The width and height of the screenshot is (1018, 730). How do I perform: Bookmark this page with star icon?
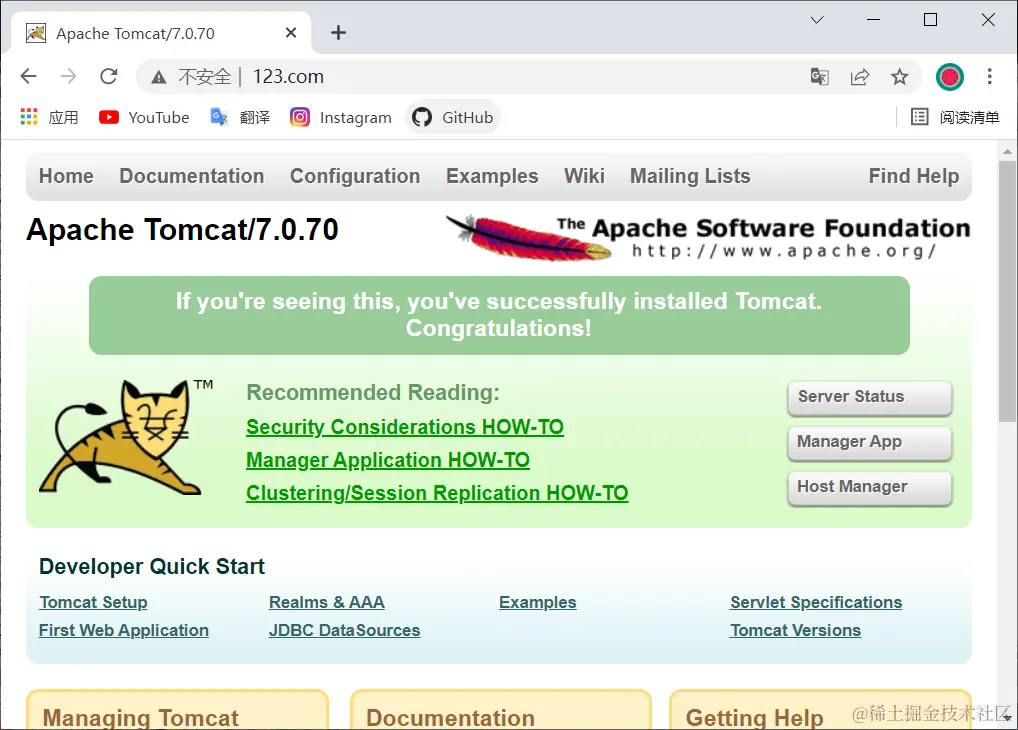pos(899,77)
